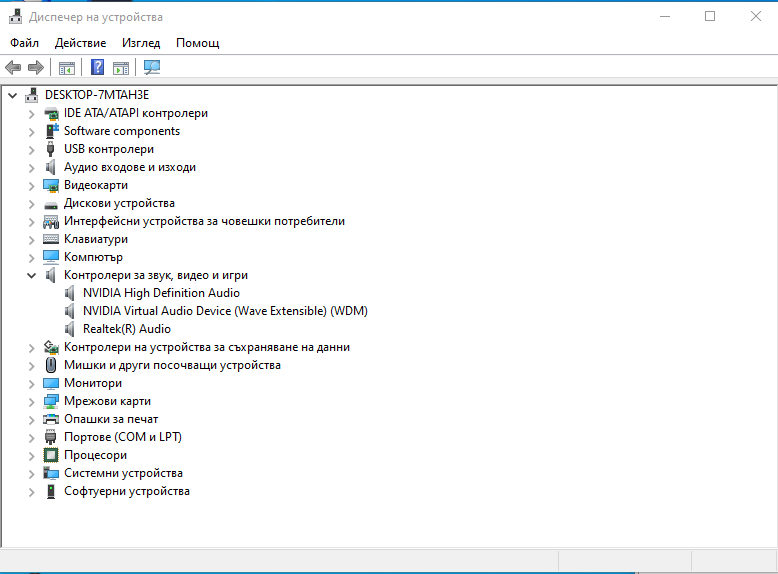Click the Опашки за печат printer icon
The image size is (778, 574).
point(51,420)
